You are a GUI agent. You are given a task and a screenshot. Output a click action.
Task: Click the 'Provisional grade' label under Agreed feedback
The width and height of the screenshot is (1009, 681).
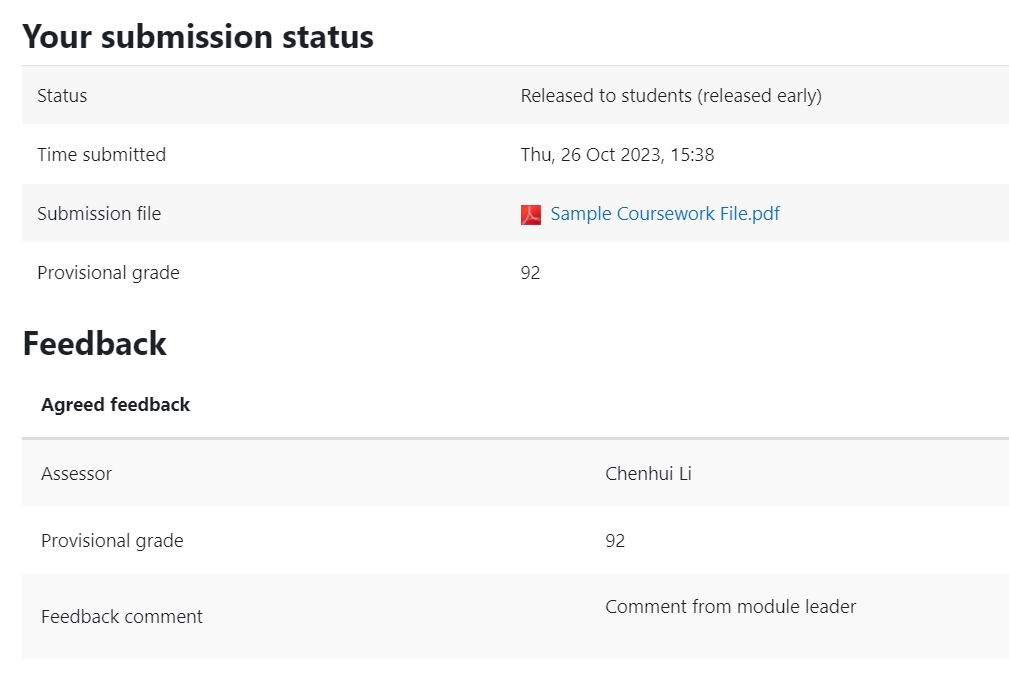pyautogui.click(x=112, y=540)
